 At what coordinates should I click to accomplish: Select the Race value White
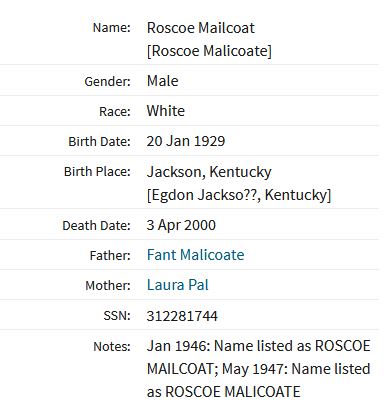pos(166,111)
